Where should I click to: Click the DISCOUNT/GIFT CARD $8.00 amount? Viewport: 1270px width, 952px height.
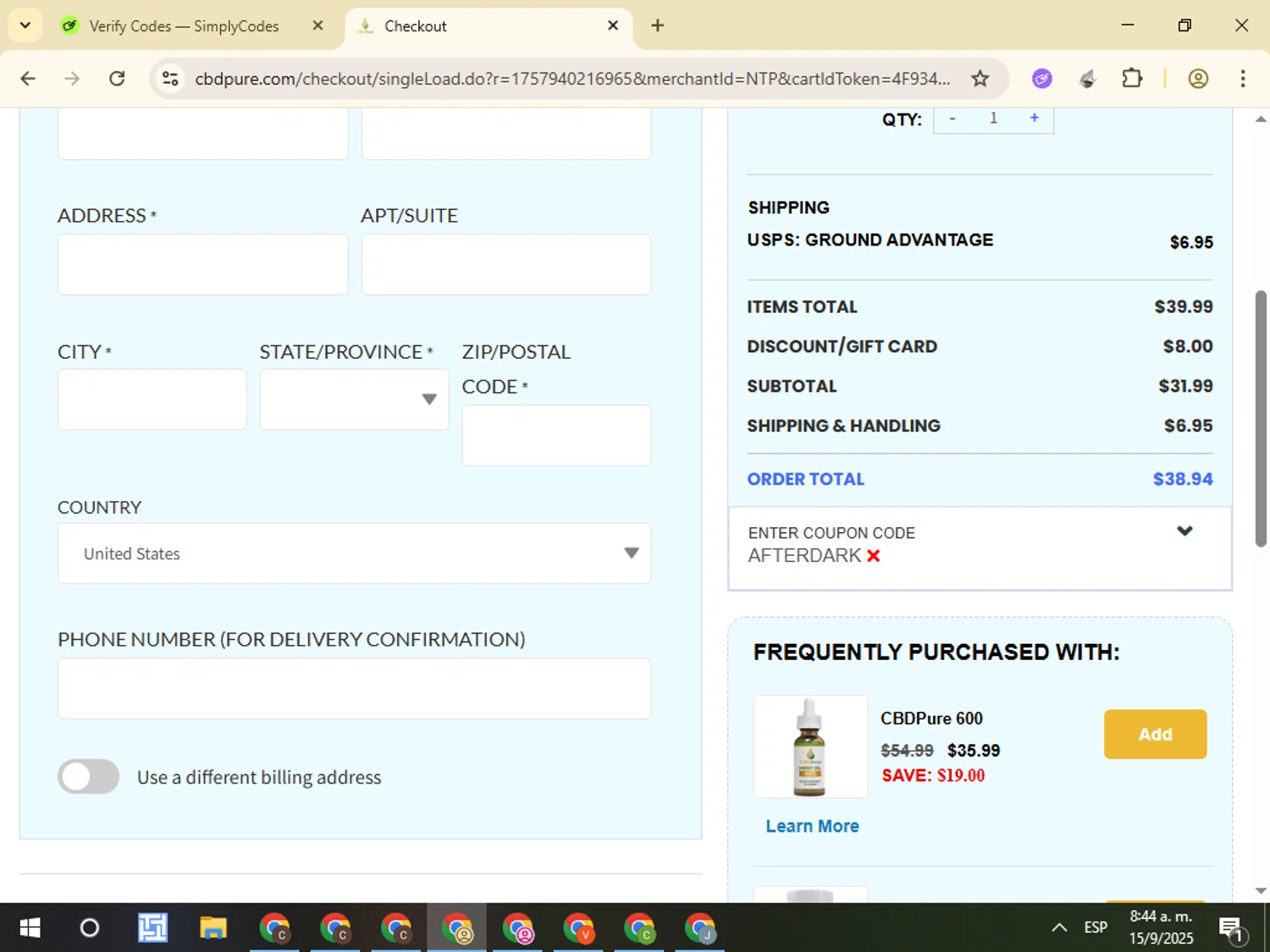1188,346
